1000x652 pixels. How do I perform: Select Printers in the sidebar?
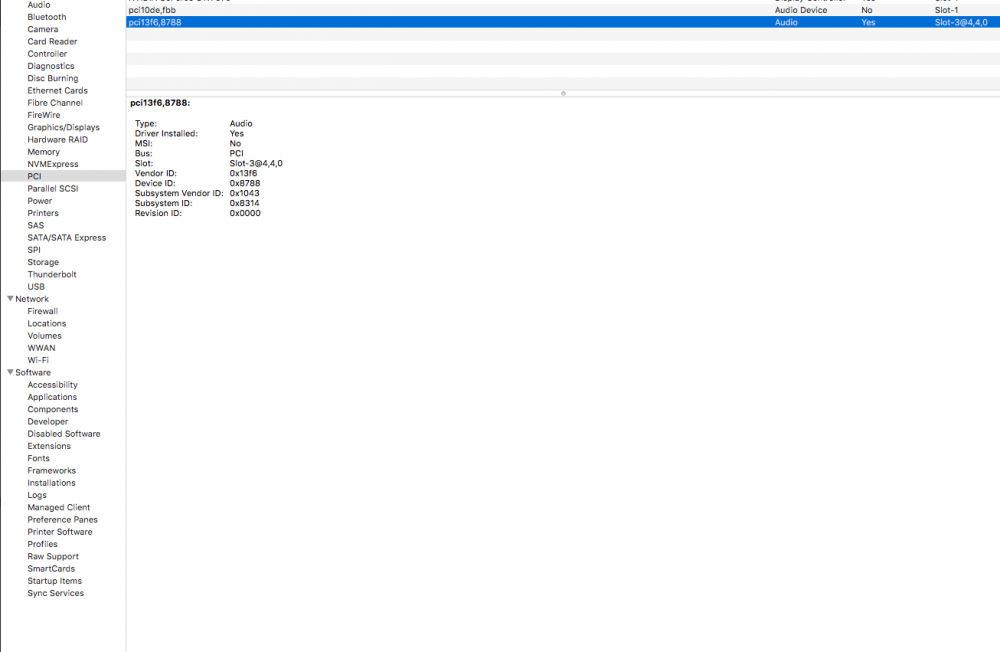[43, 213]
